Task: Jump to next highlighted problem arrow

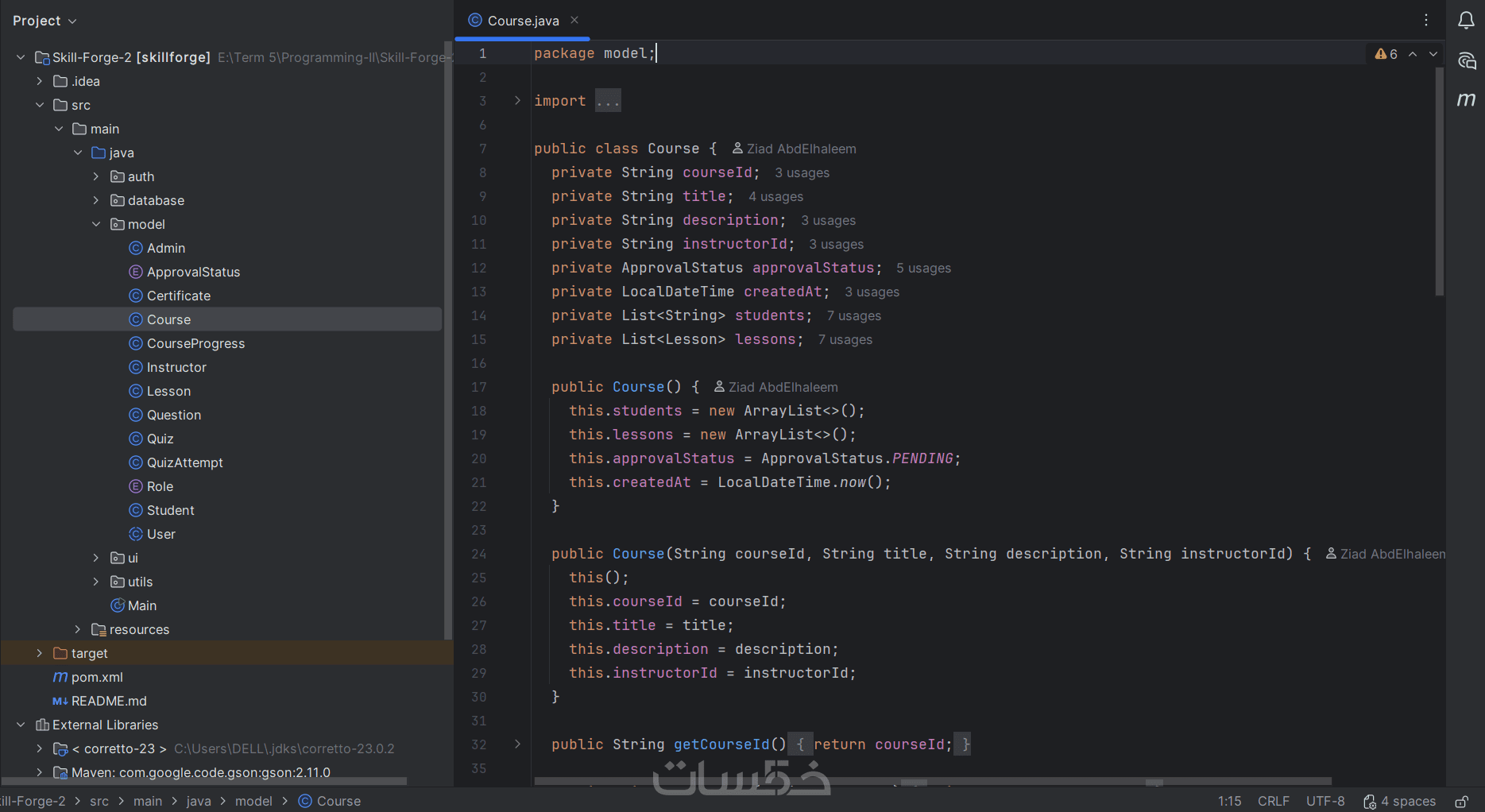Action: [x=1433, y=54]
